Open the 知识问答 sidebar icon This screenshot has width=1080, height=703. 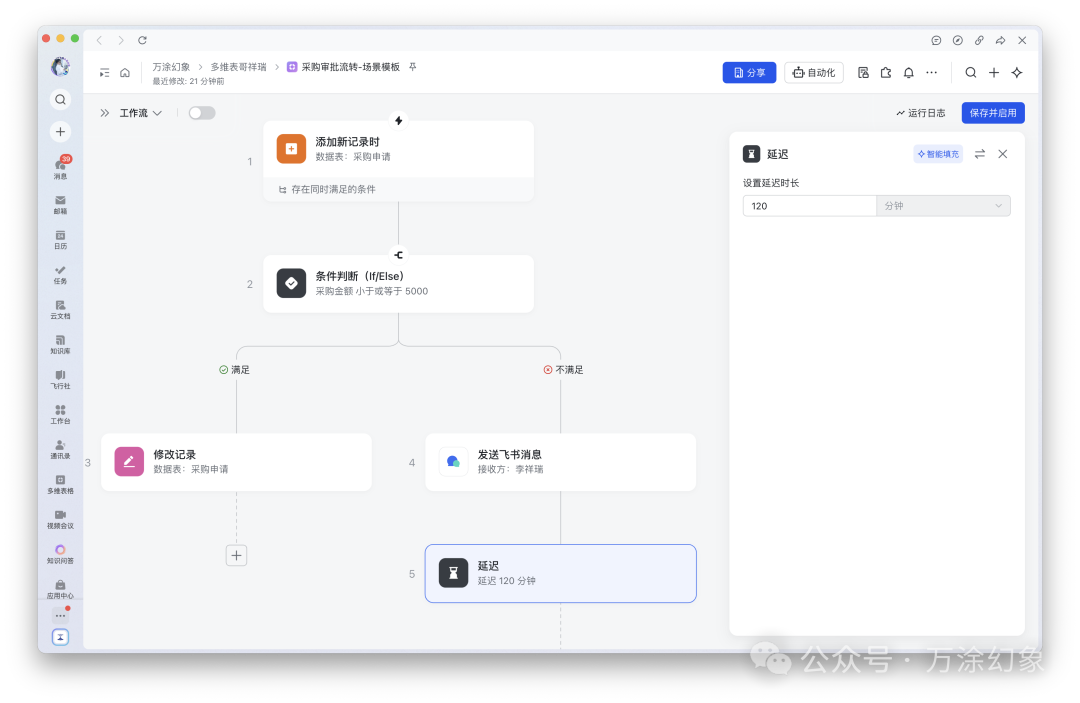click(60, 554)
